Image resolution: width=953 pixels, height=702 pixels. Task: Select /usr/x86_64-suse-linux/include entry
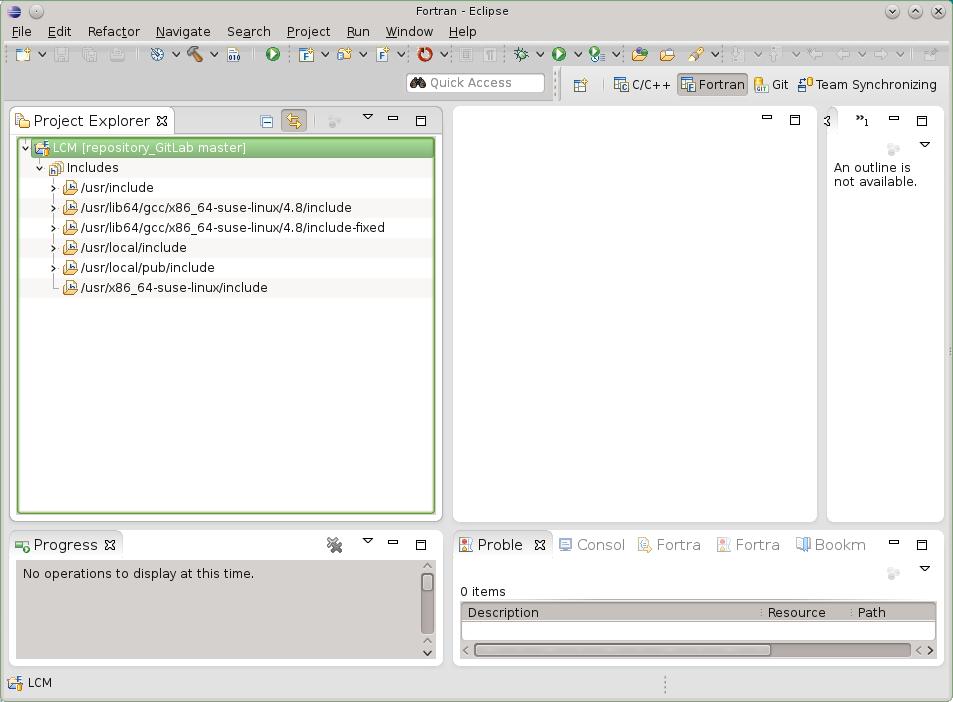pos(174,287)
